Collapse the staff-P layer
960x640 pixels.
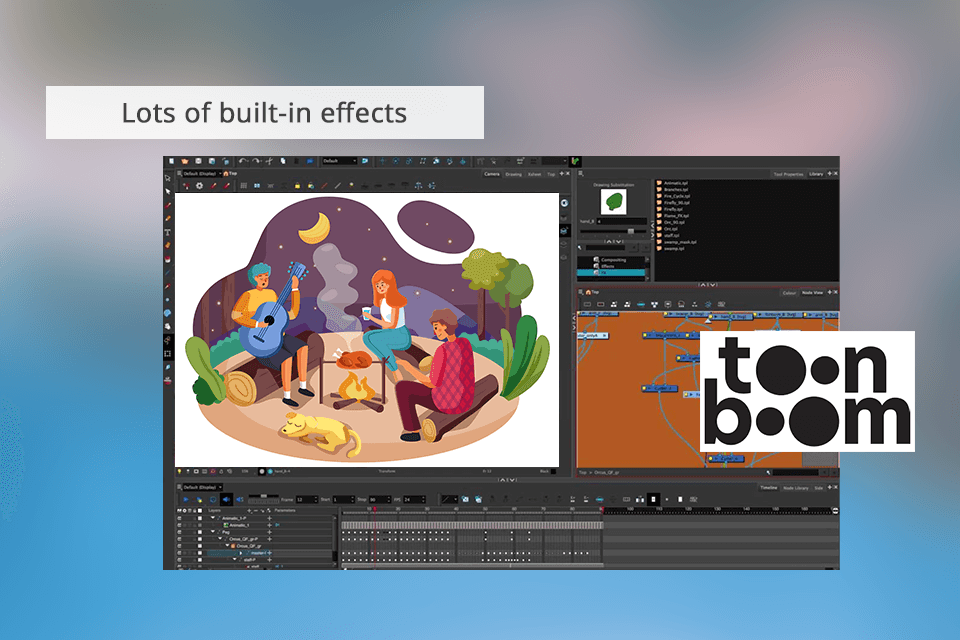point(234,560)
